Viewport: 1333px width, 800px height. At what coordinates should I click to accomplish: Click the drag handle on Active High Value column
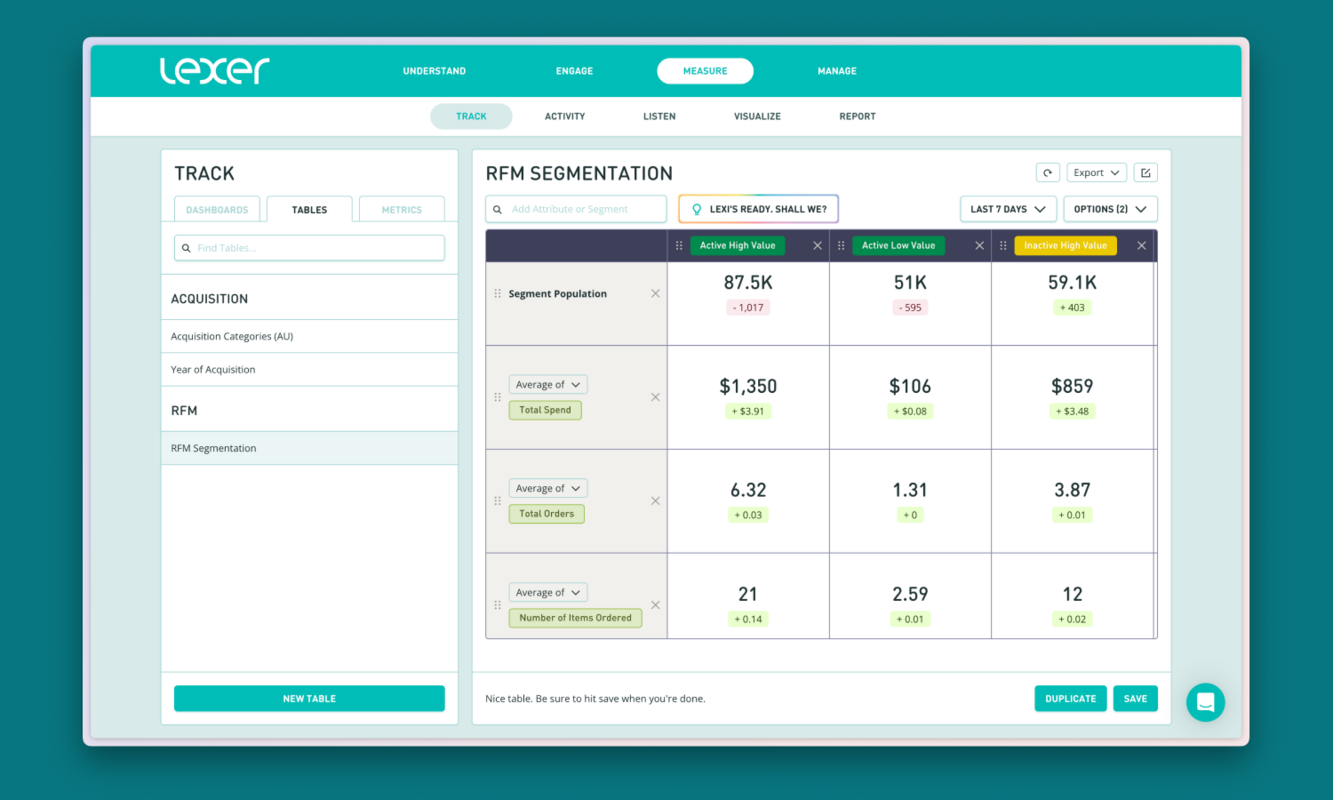[679, 245]
